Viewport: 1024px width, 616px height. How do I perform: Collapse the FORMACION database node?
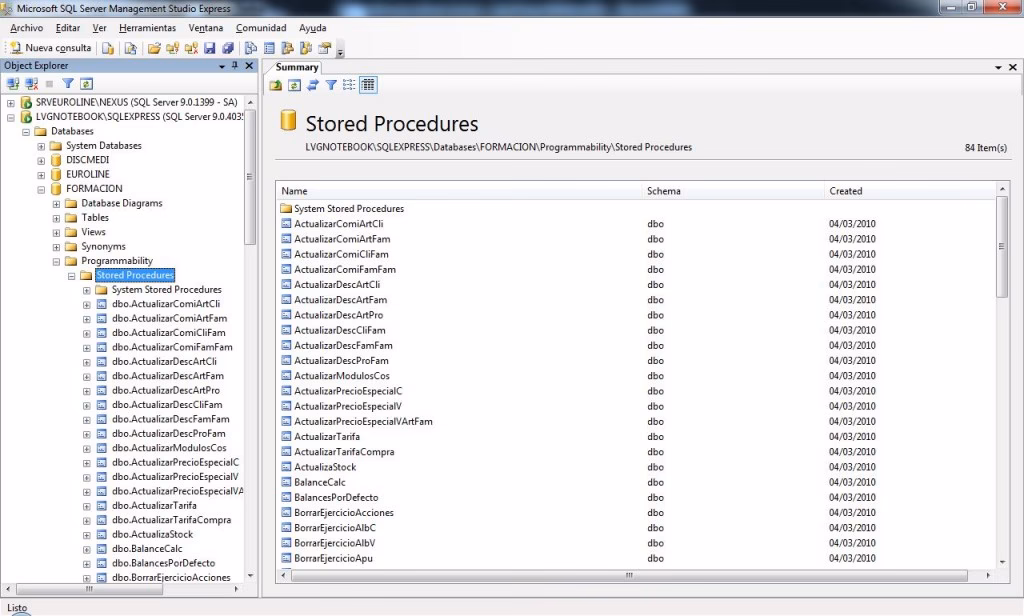click(41, 190)
